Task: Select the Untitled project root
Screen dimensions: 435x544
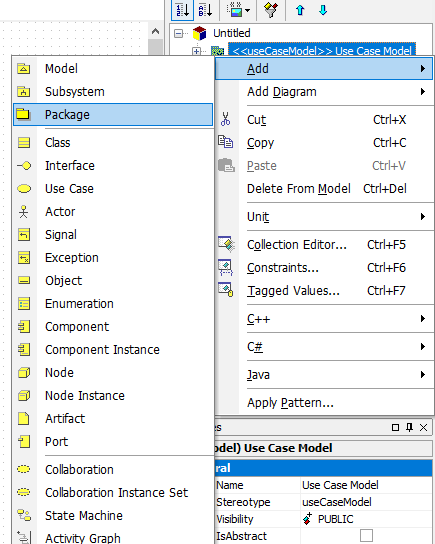Action: pos(231,33)
